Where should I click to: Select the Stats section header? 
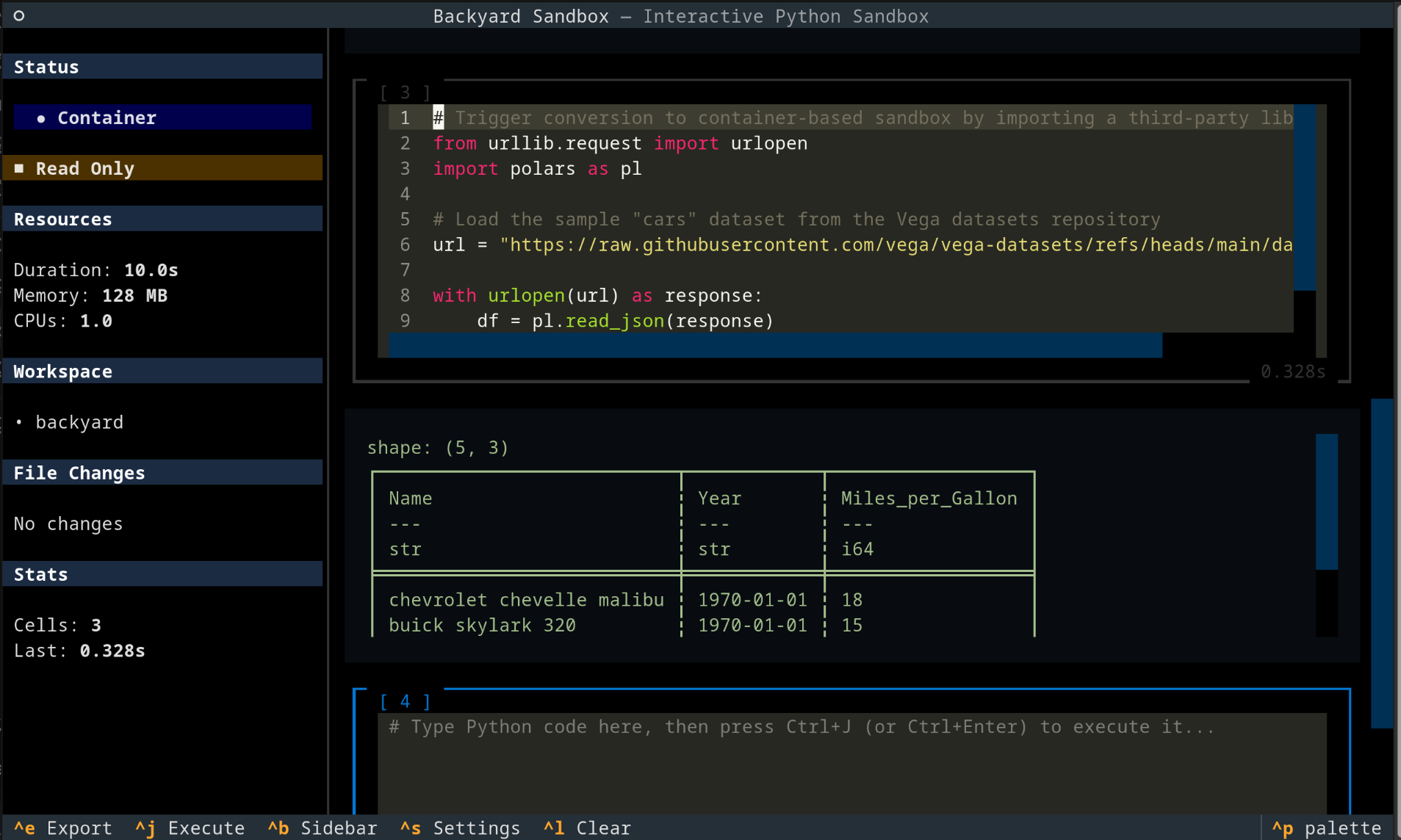coord(162,574)
